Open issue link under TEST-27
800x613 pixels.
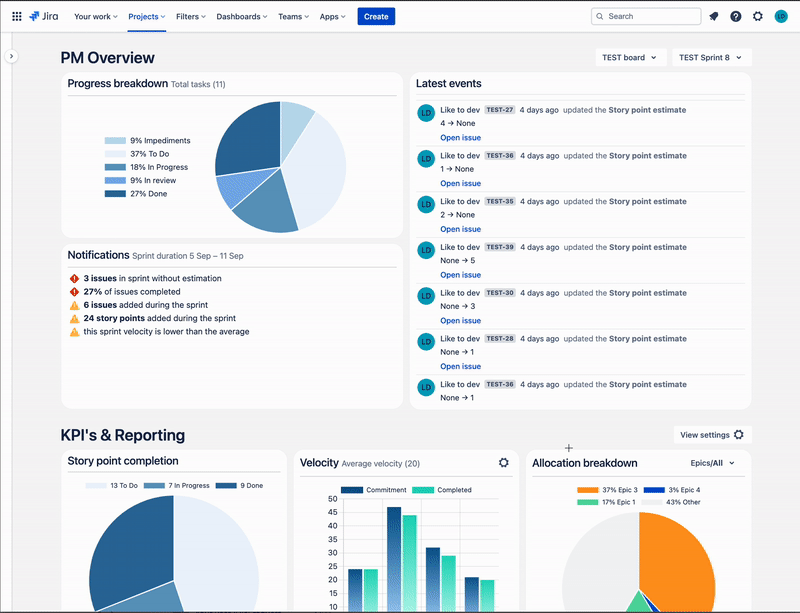point(460,137)
